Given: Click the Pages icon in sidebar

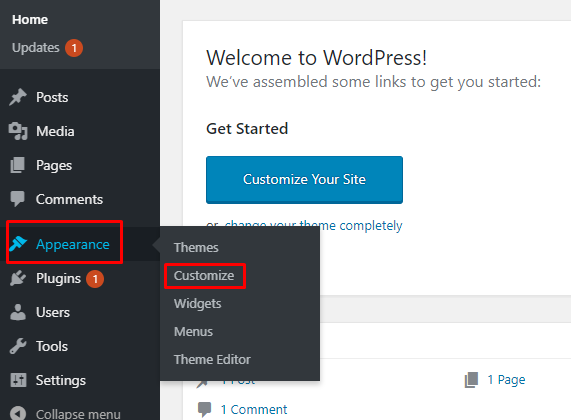Looking at the screenshot, I should point(17,165).
